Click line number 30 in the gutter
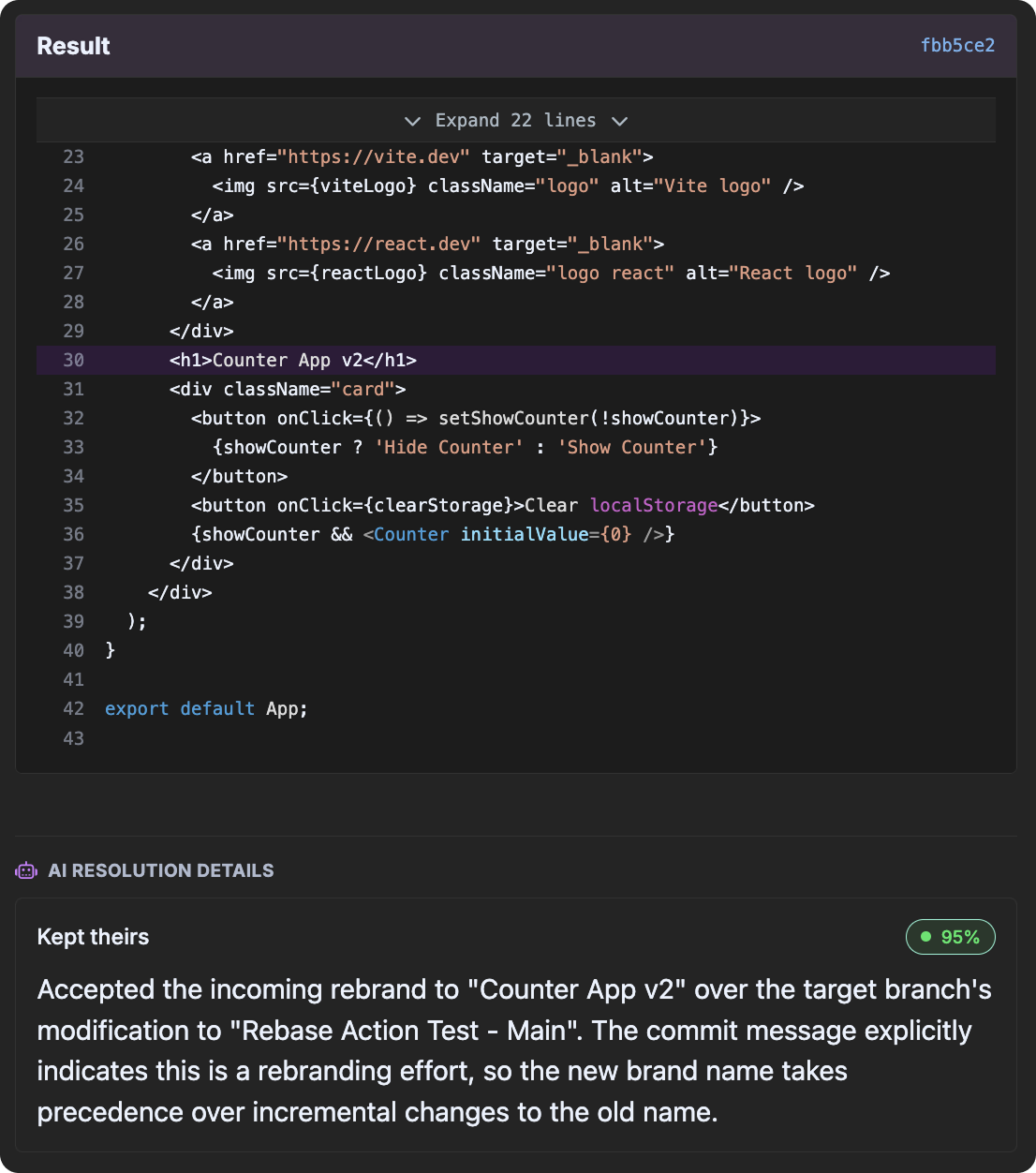Image resolution: width=1036 pixels, height=1173 pixels. pos(73,360)
